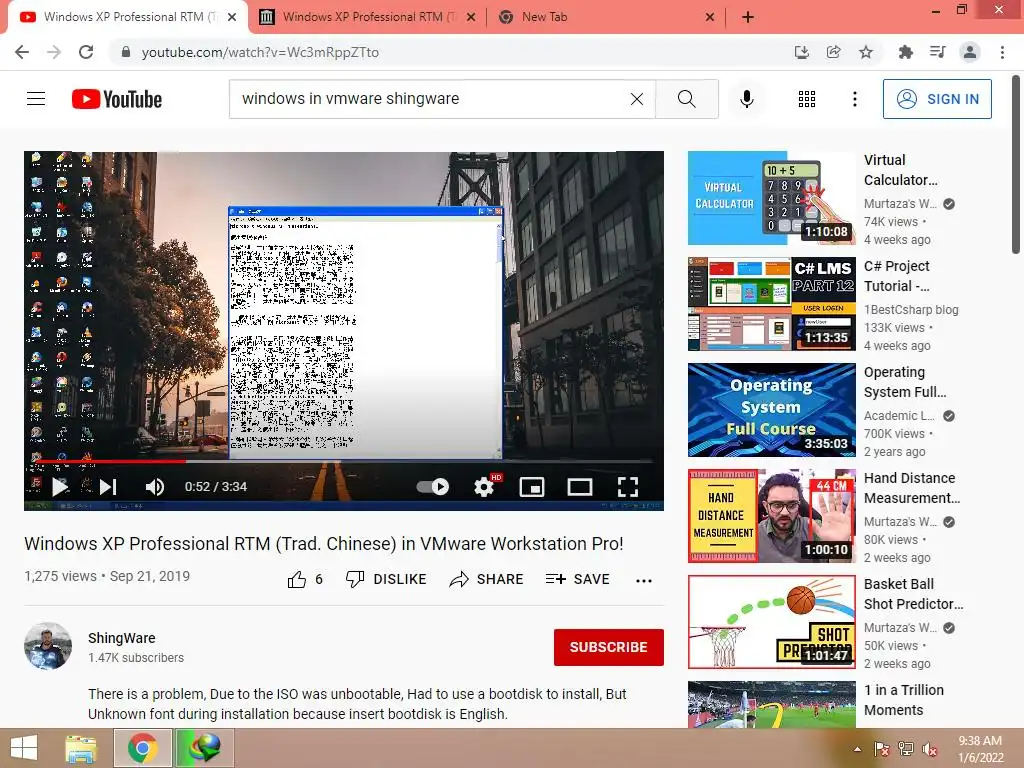Open Internet Download Manager taskbar icon

tap(204, 748)
